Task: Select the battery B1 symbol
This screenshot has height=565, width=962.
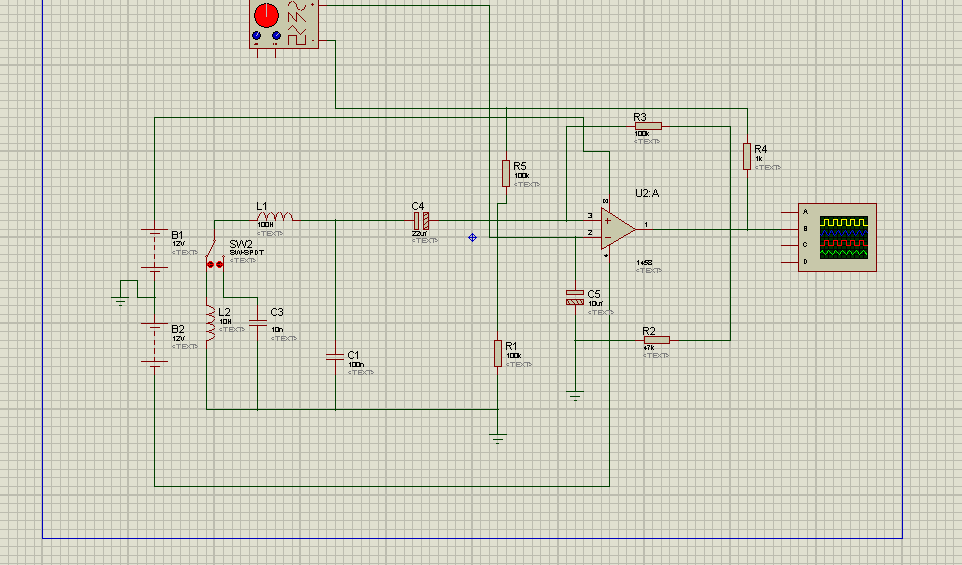Action: click(155, 250)
